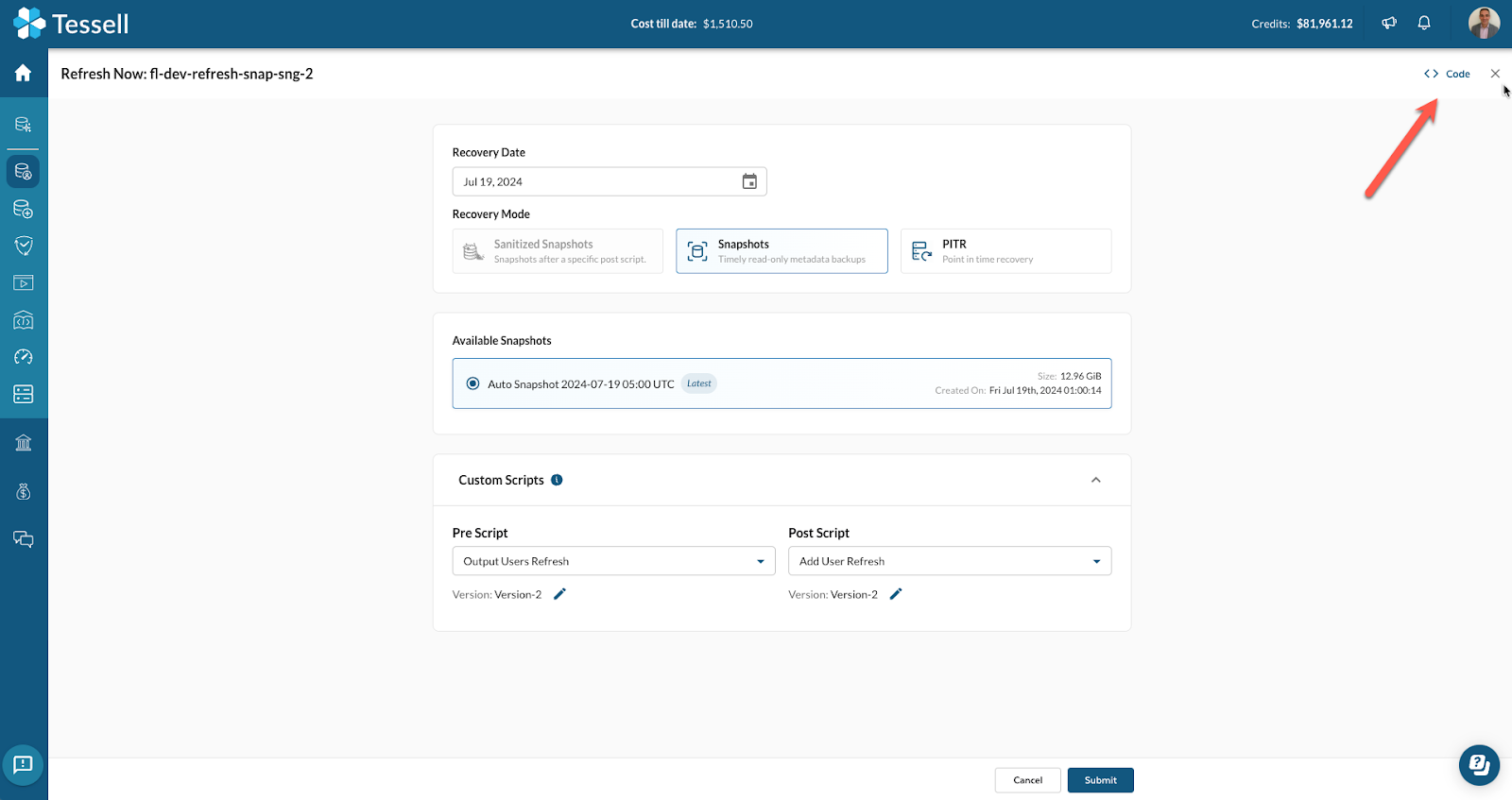Open the speedometer performance sidebar icon
This screenshot has width=1512, height=800.
click(24, 357)
